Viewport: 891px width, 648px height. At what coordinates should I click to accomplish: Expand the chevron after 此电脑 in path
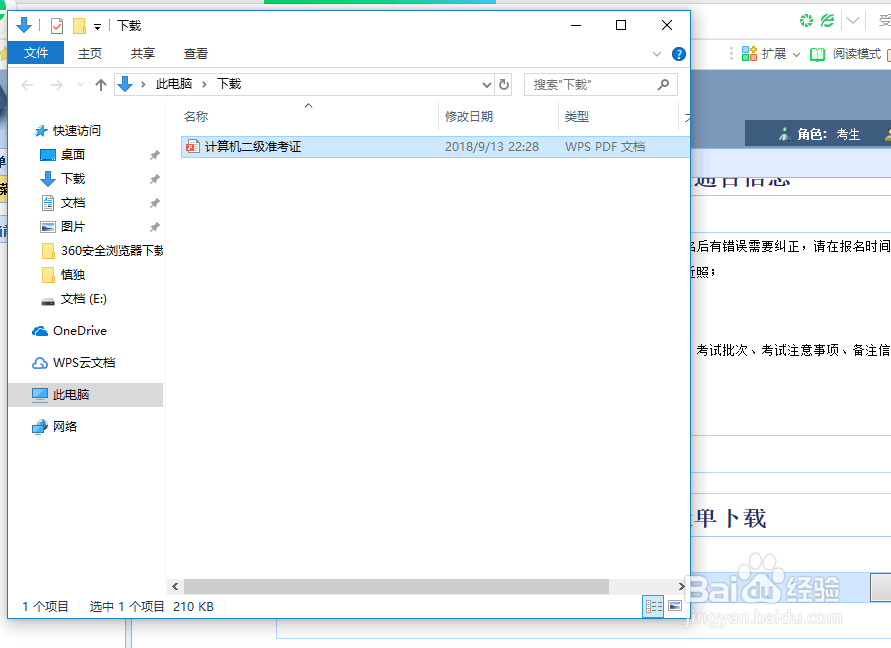[204, 85]
